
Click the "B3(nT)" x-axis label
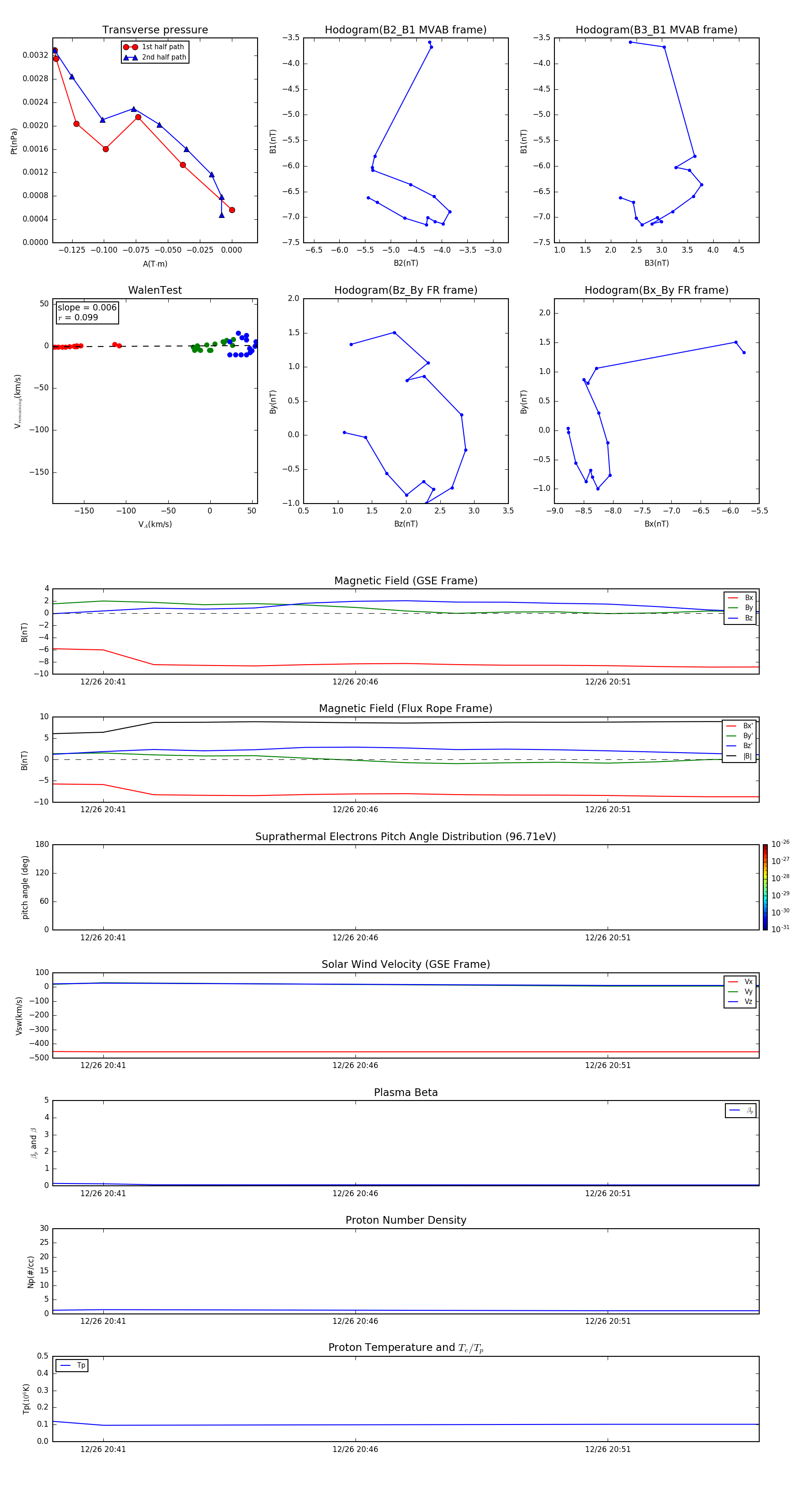coord(656,263)
